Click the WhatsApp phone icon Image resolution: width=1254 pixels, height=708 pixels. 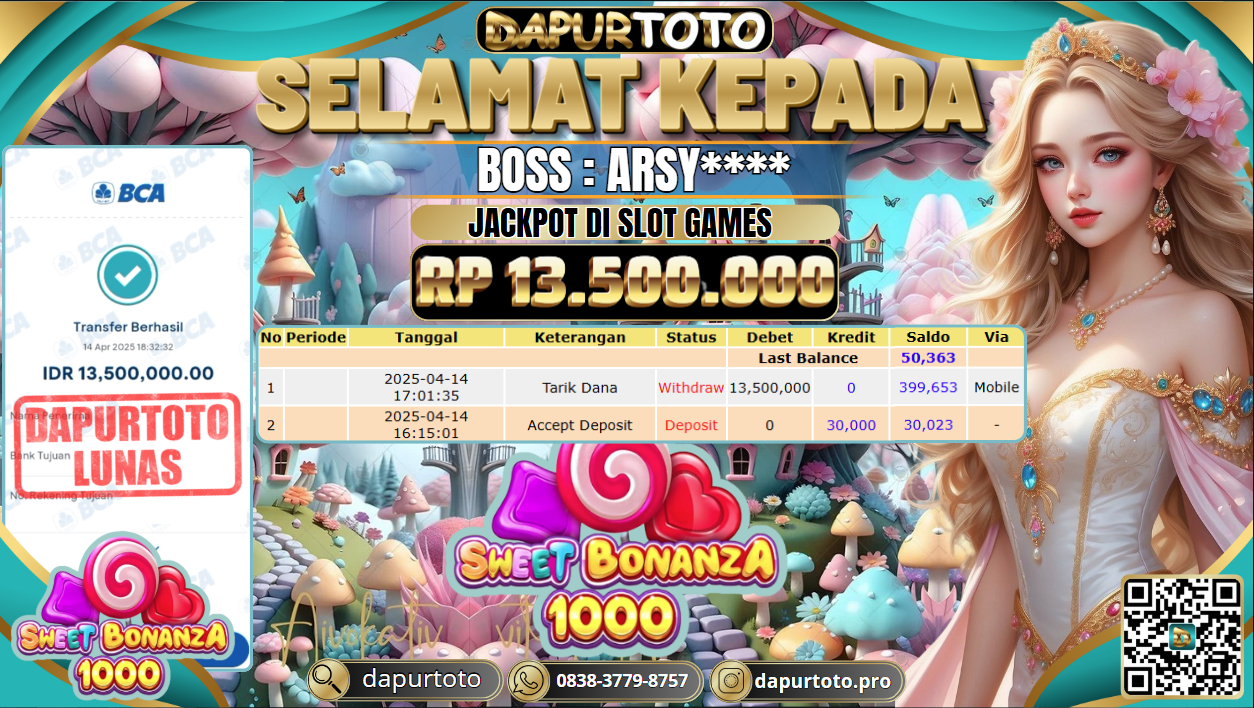pyautogui.click(x=530, y=681)
